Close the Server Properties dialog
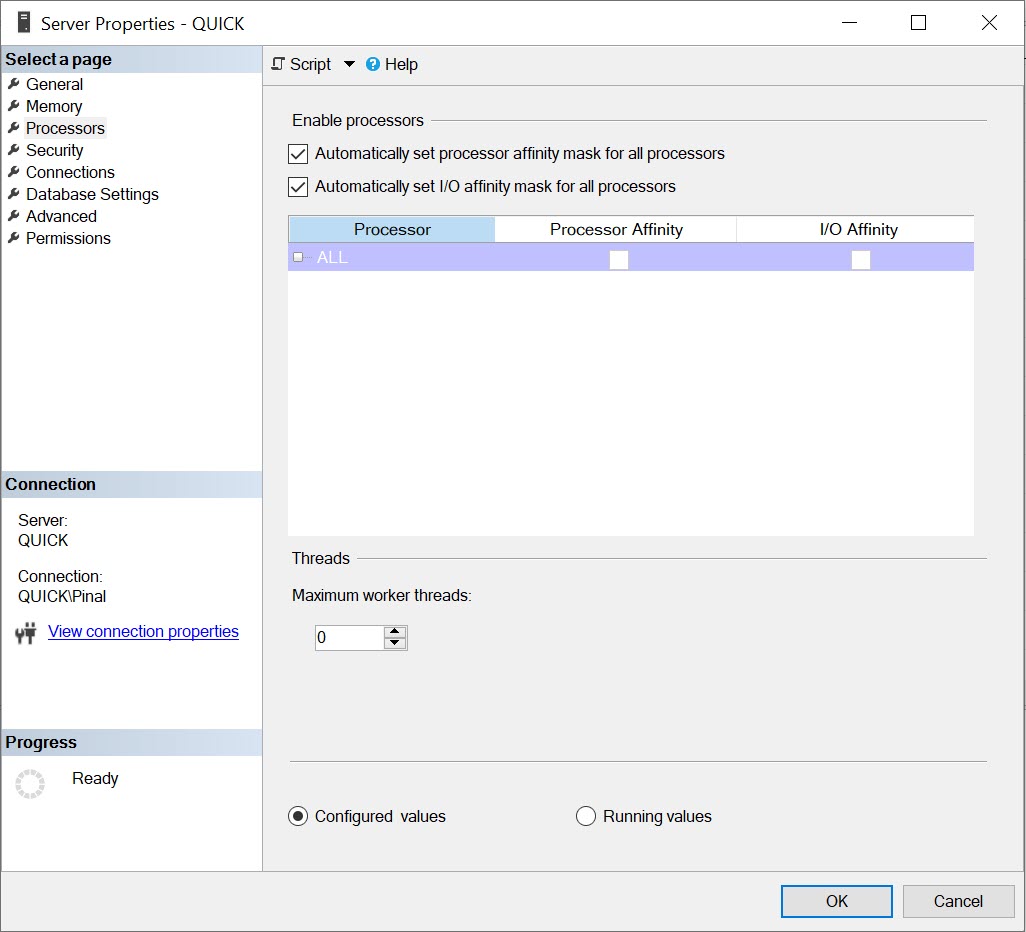1026x932 pixels. (x=989, y=23)
